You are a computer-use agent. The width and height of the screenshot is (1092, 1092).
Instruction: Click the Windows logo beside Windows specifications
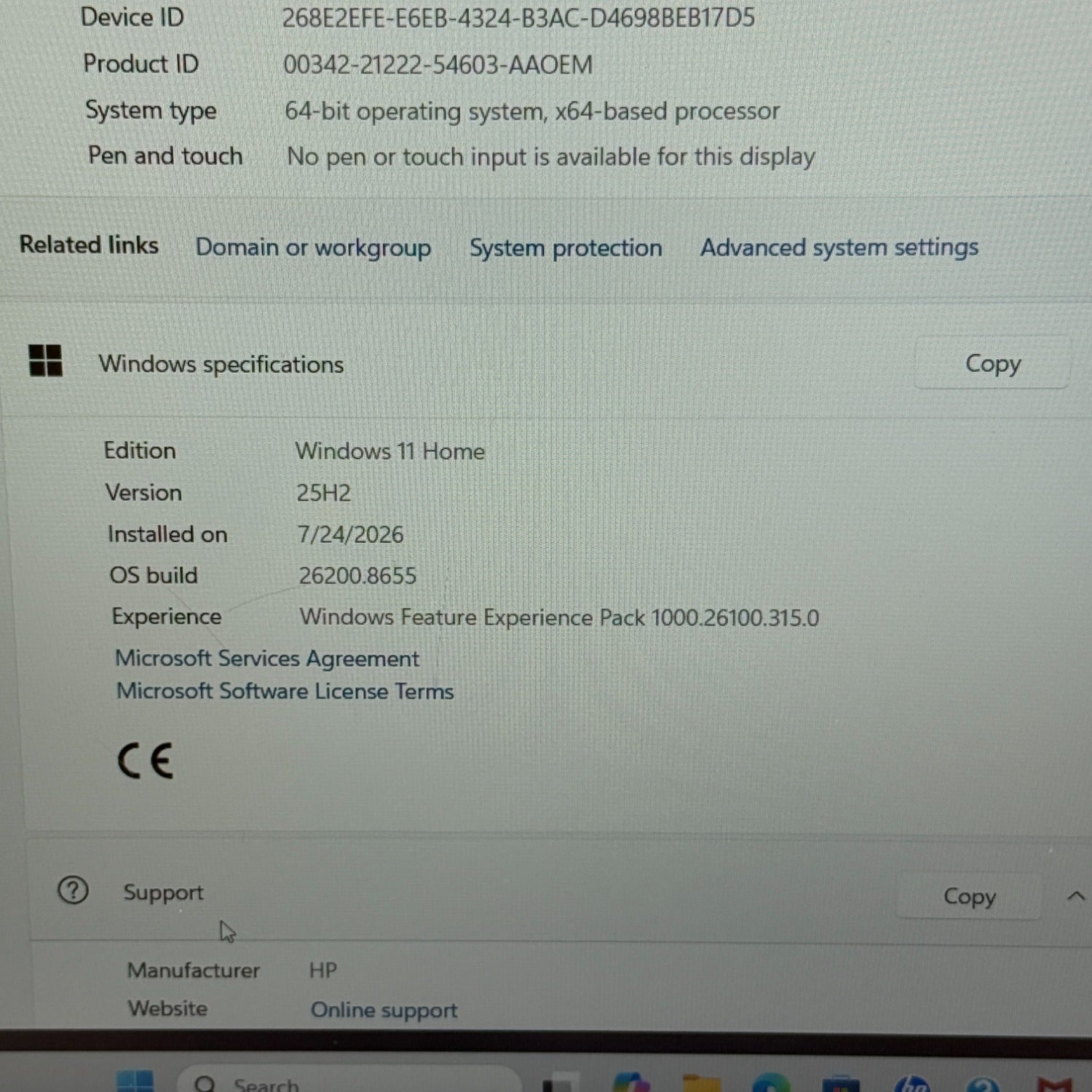(45, 360)
